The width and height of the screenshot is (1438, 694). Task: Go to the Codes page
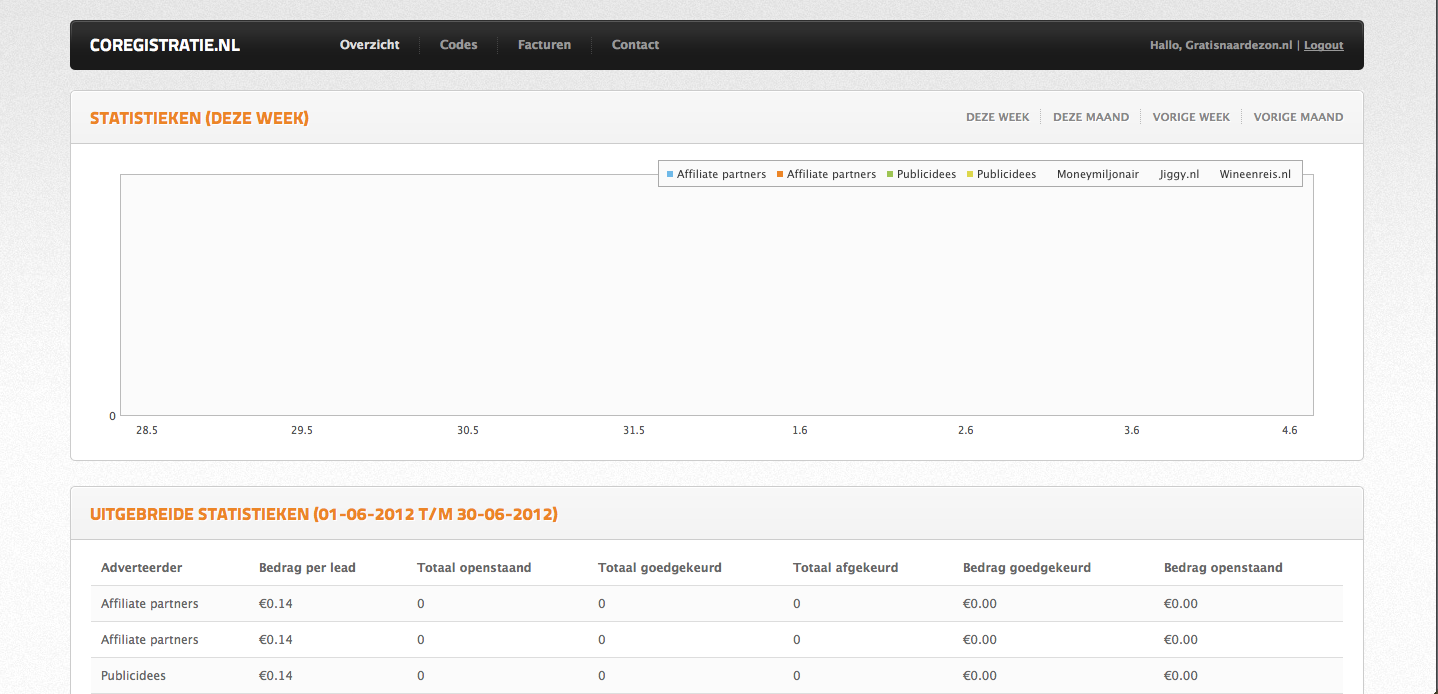click(x=459, y=45)
